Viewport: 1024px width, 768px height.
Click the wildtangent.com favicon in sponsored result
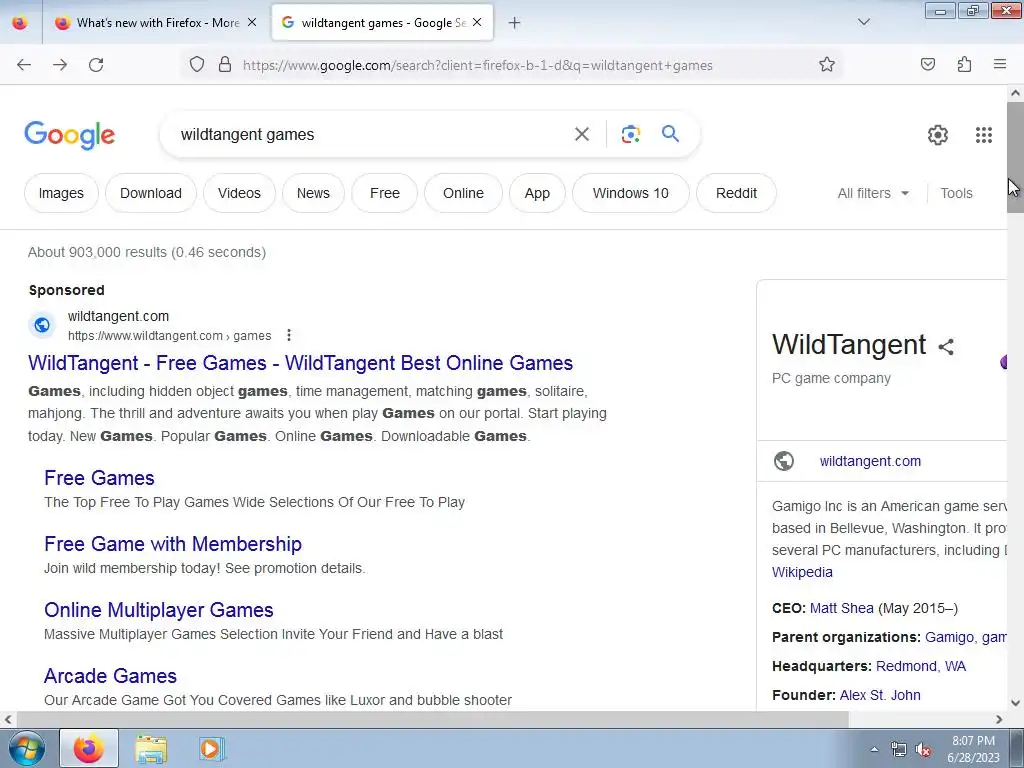tap(42, 325)
